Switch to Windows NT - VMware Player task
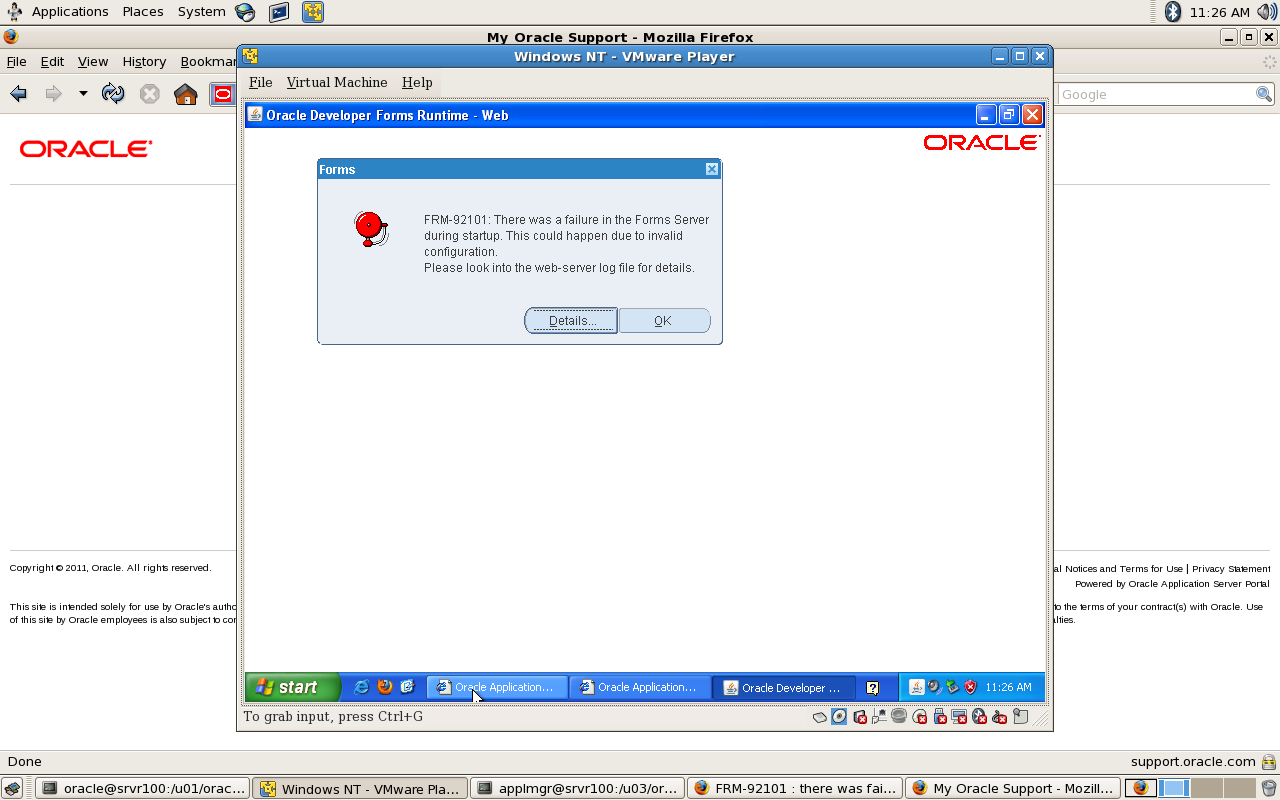The width and height of the screenshot is (1280, 800). (x=359, y=788)
